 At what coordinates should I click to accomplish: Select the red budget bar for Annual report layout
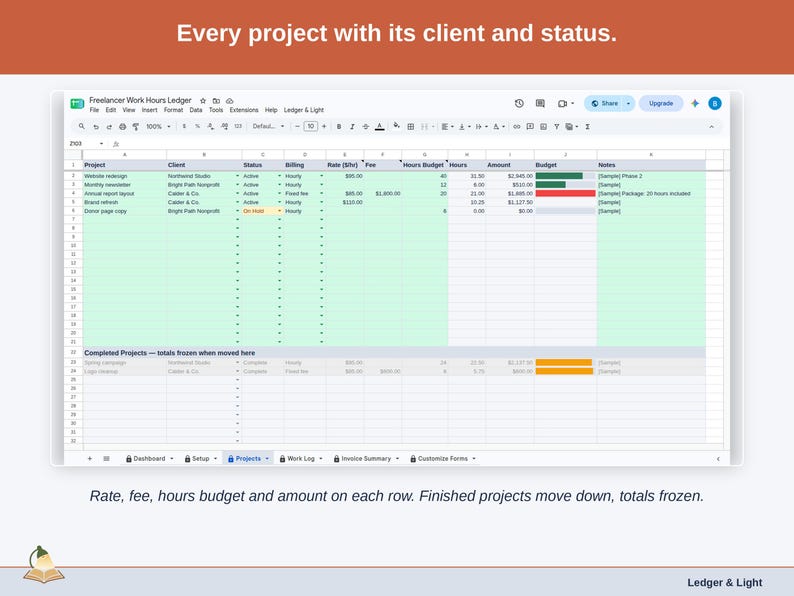click(565, 193)
